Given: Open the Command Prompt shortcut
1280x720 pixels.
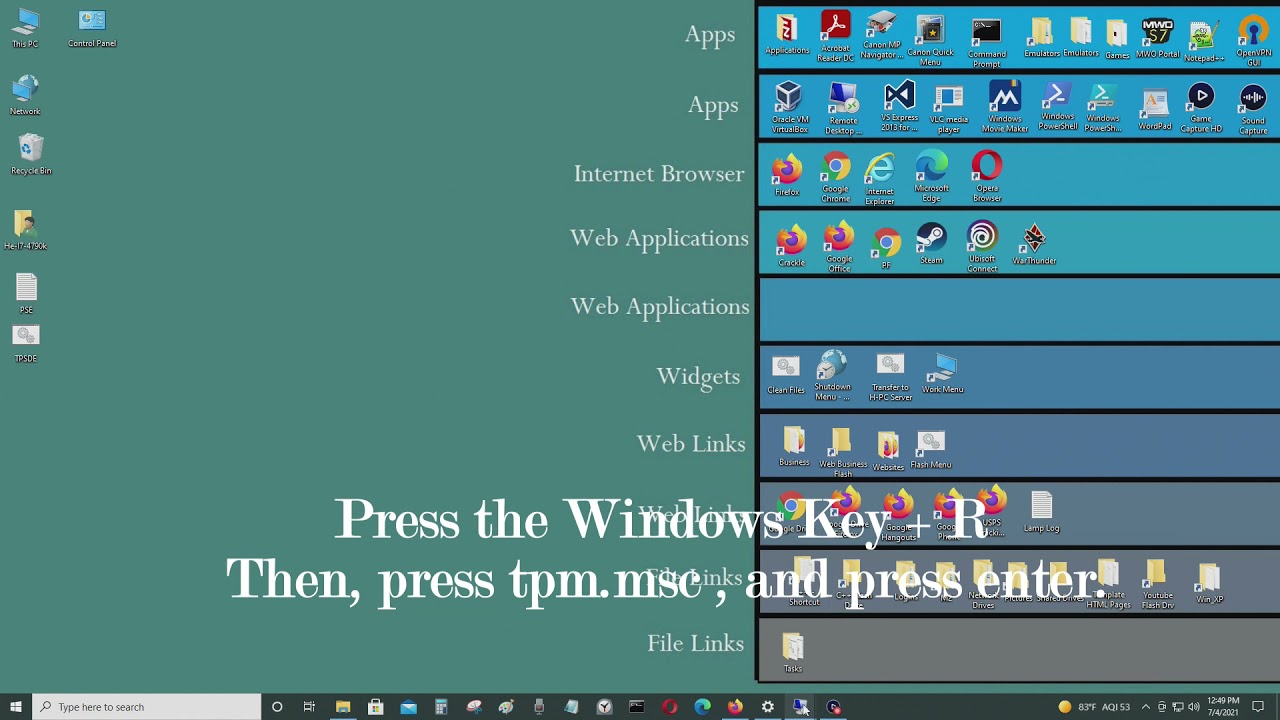Looking at the screenshot, I should [986, 42].
